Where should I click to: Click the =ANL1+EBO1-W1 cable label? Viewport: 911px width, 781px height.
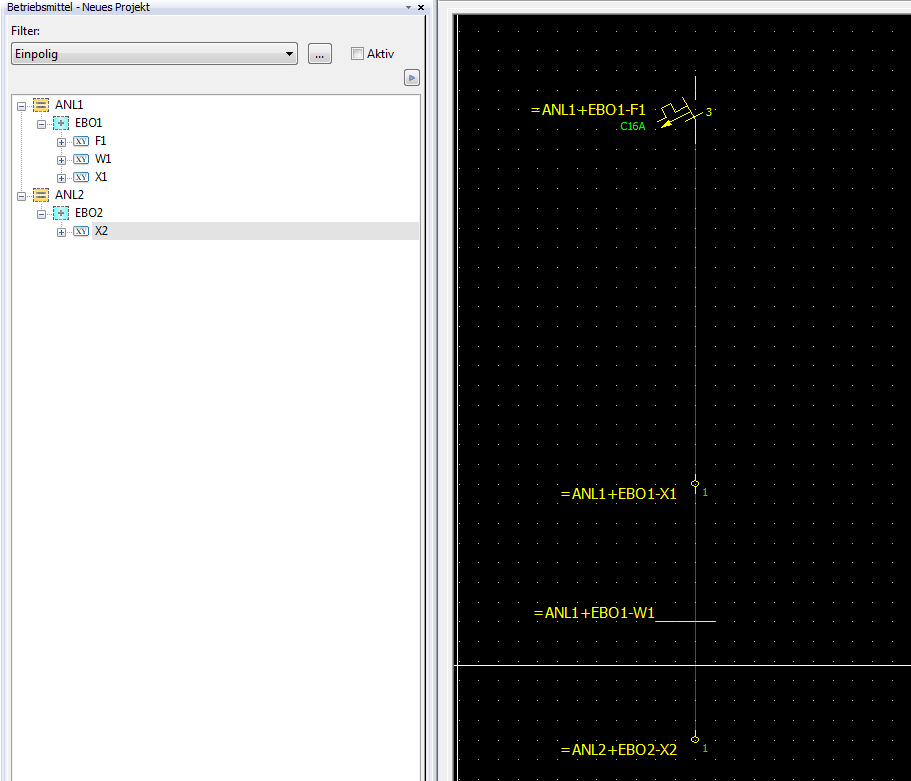coord(594,613)
